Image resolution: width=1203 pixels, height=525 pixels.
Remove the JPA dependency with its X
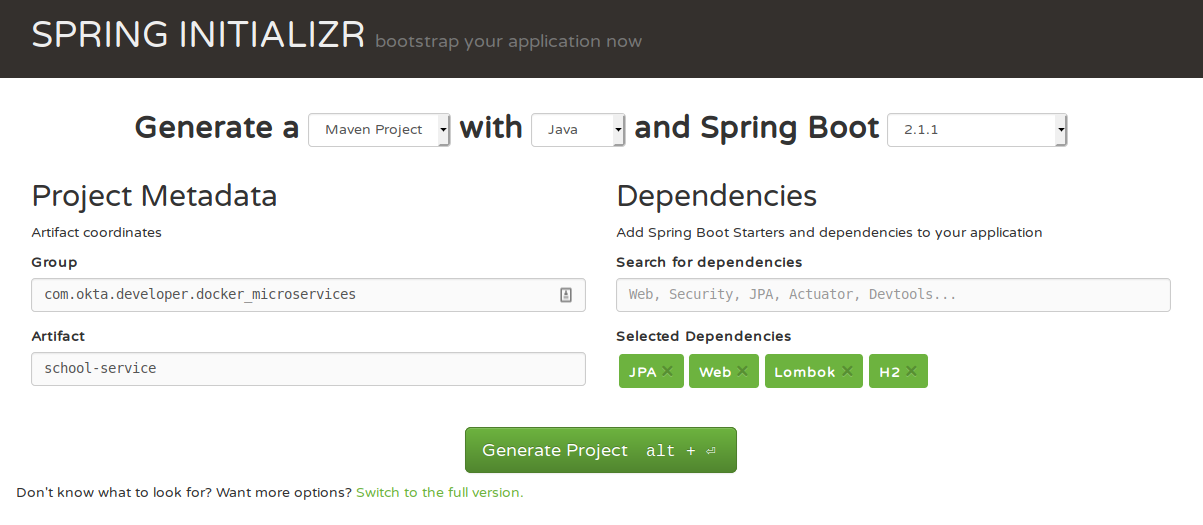667,371
